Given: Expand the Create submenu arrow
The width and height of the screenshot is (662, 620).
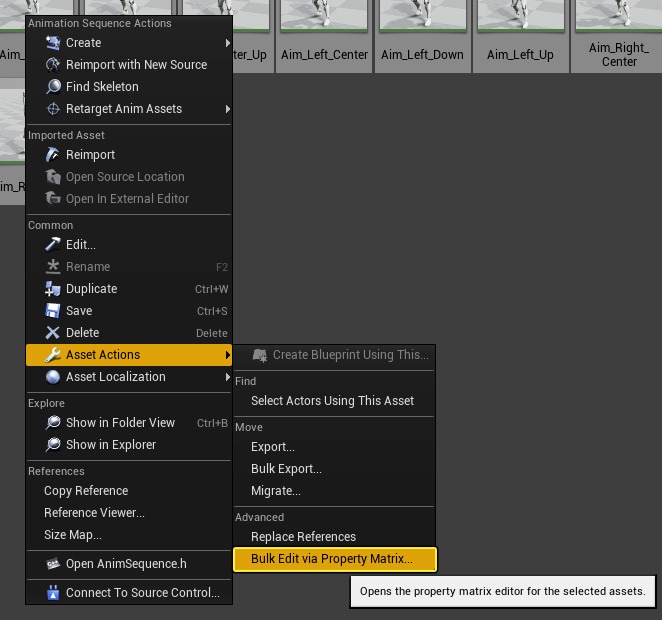Looking at the screenshot, I should point(227,43).
